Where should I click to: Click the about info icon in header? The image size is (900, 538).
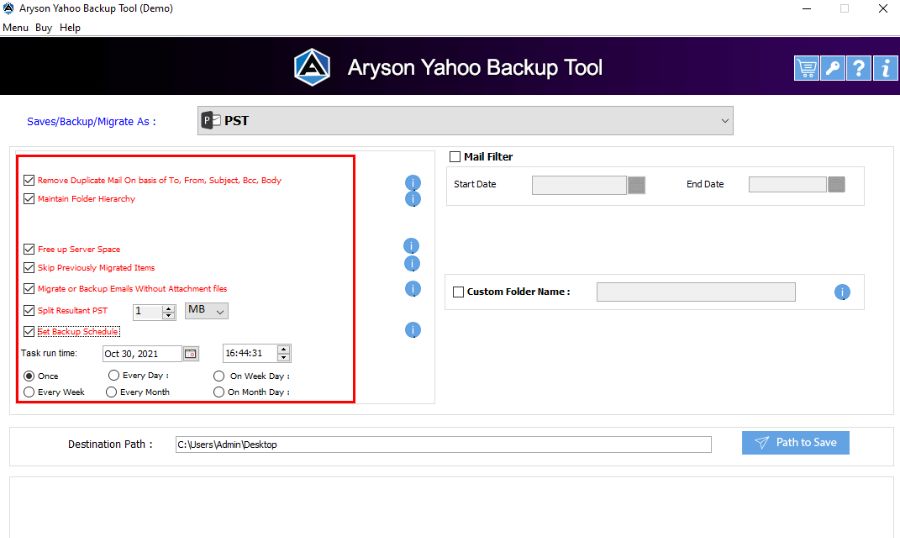(885, 68)
